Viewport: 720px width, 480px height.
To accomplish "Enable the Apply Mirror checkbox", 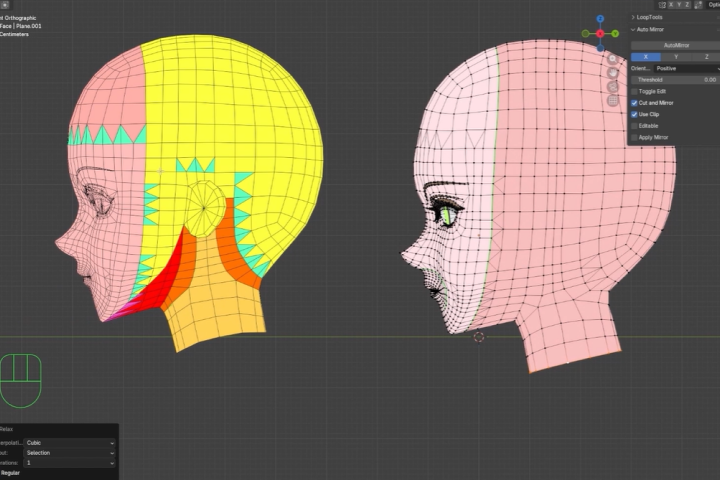I will coord(634,137).
